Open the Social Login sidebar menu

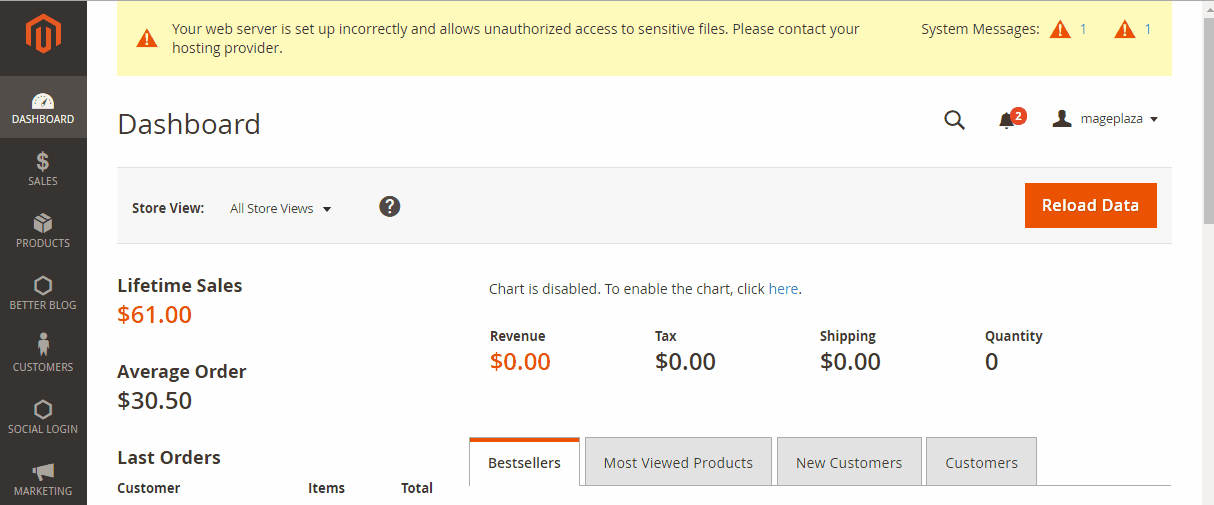tap(43, 416)
